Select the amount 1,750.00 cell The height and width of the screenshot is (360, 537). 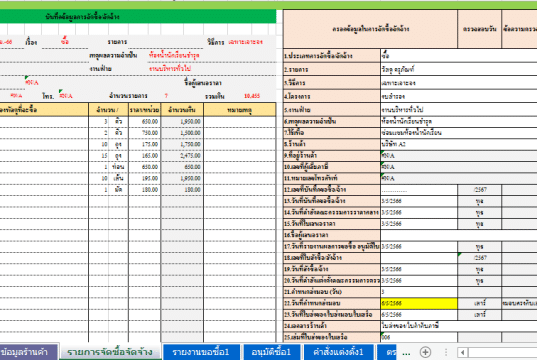tap(182, 144)
